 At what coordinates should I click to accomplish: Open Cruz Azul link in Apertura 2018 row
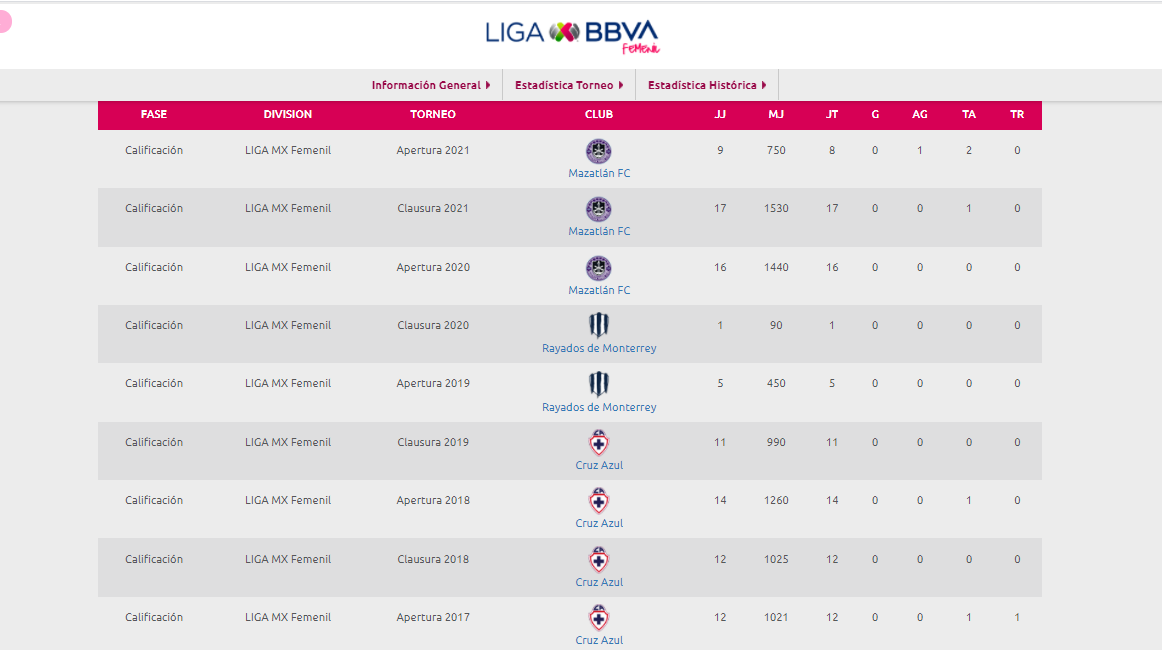599,523
